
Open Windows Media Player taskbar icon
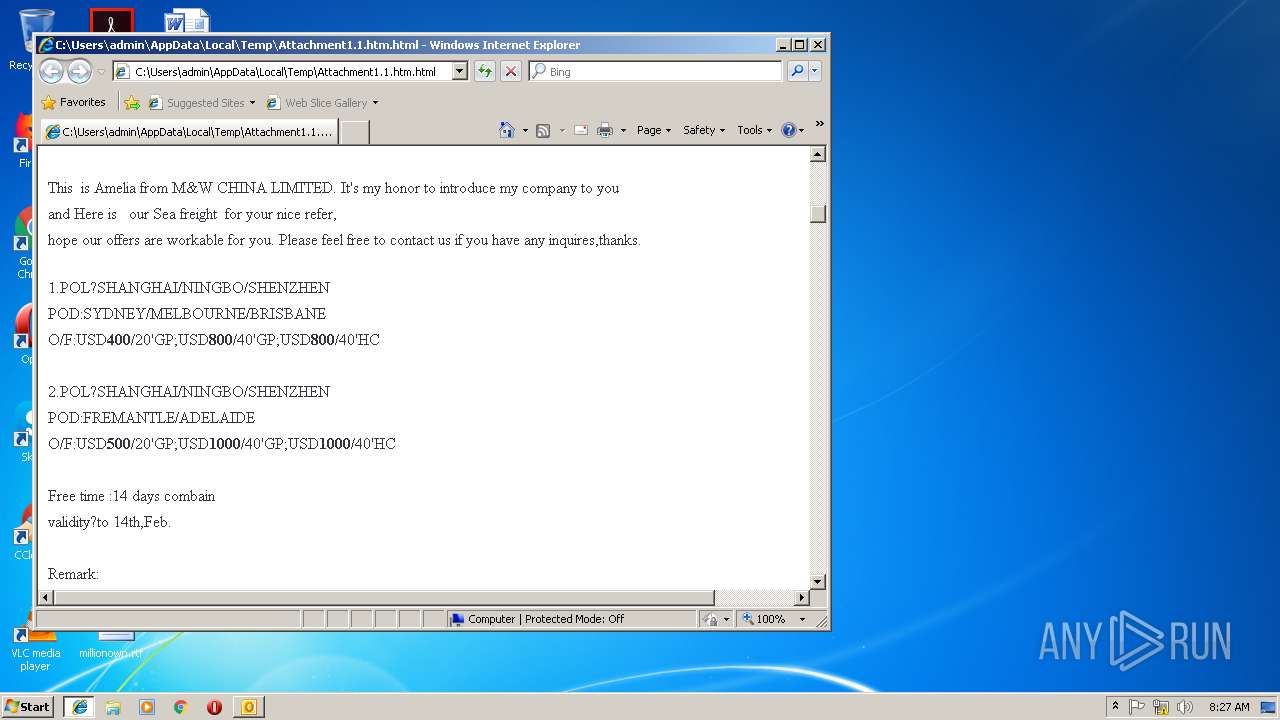click(x=147, y=707)
